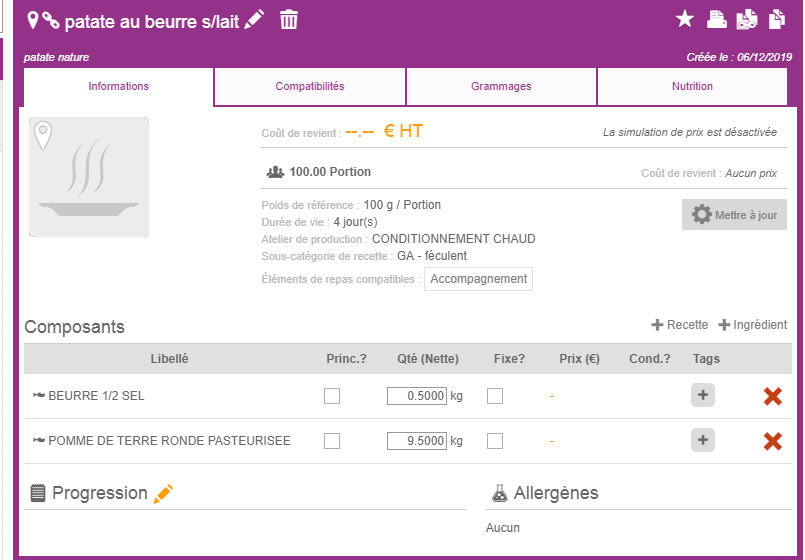805x560 pixels.
Task: Edit Progression with orange pencil icon
Action: [163, 494]
